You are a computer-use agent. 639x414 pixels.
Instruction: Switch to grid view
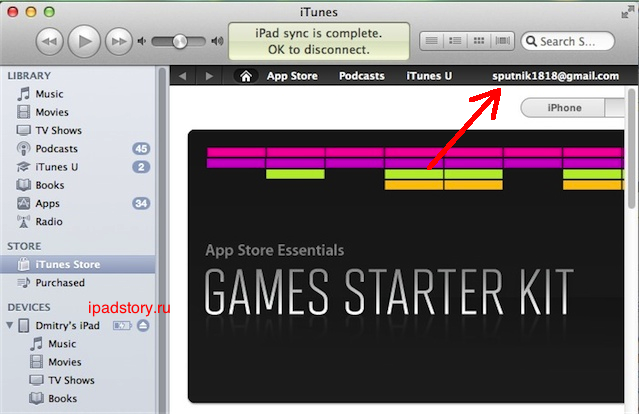coord(479,41)
